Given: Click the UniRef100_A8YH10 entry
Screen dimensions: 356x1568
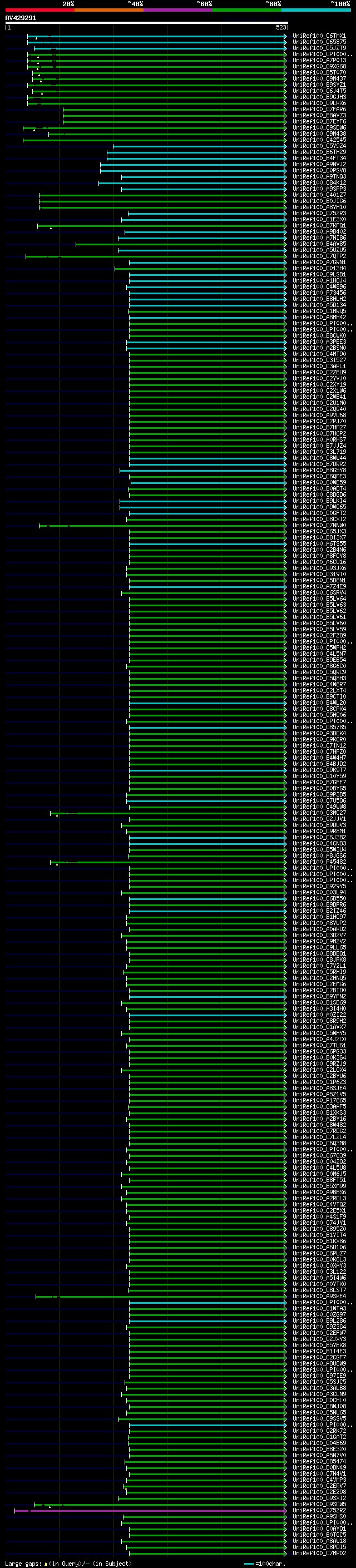Looking at the screenshot, I should click(x=319, y=207).
